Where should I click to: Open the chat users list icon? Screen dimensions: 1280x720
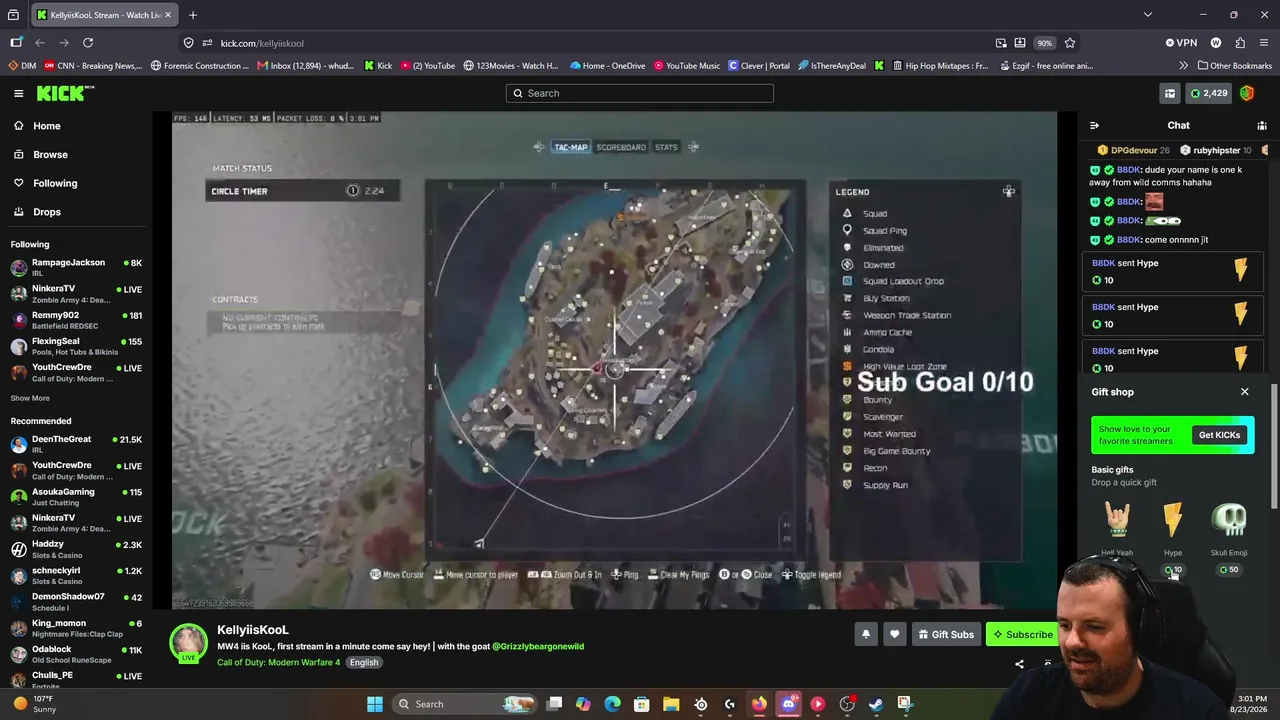click(x=1262, y=125)
